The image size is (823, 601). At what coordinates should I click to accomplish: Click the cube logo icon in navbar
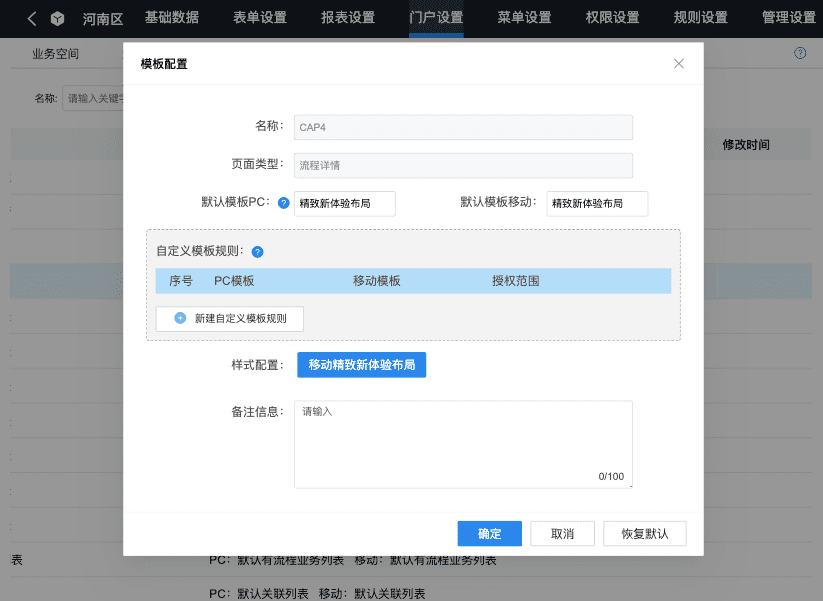tap(57, 19)
